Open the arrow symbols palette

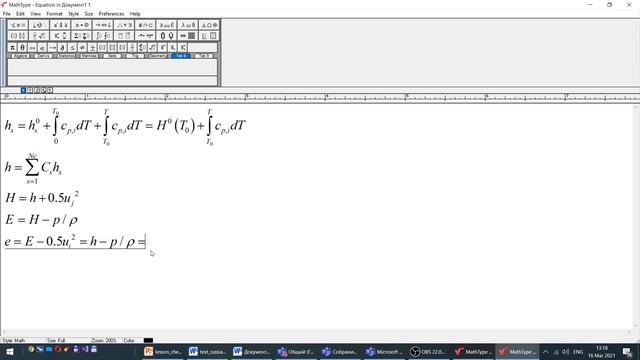(103, 25)
